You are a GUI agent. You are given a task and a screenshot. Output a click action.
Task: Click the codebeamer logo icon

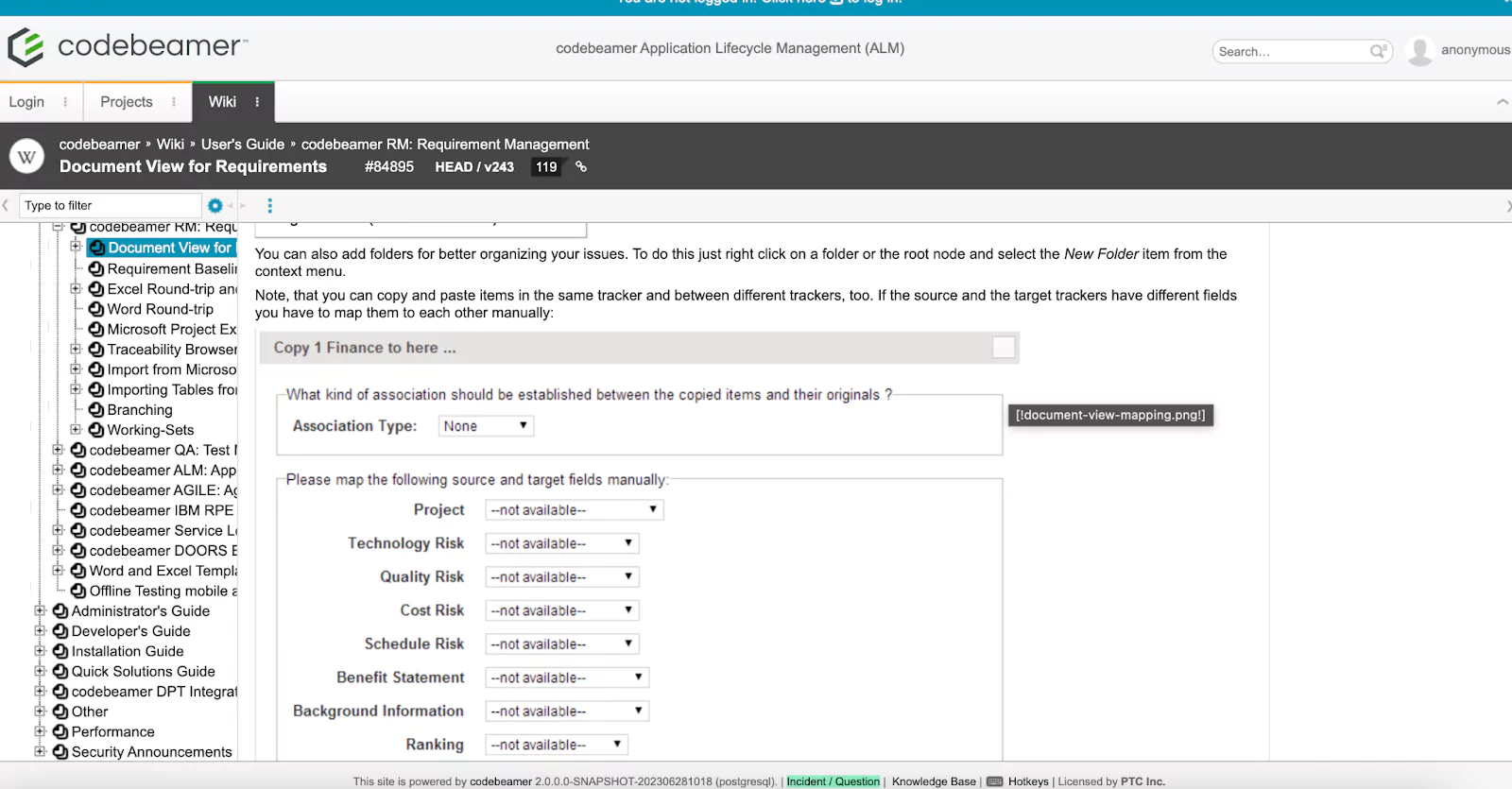[x=26, y=46]
